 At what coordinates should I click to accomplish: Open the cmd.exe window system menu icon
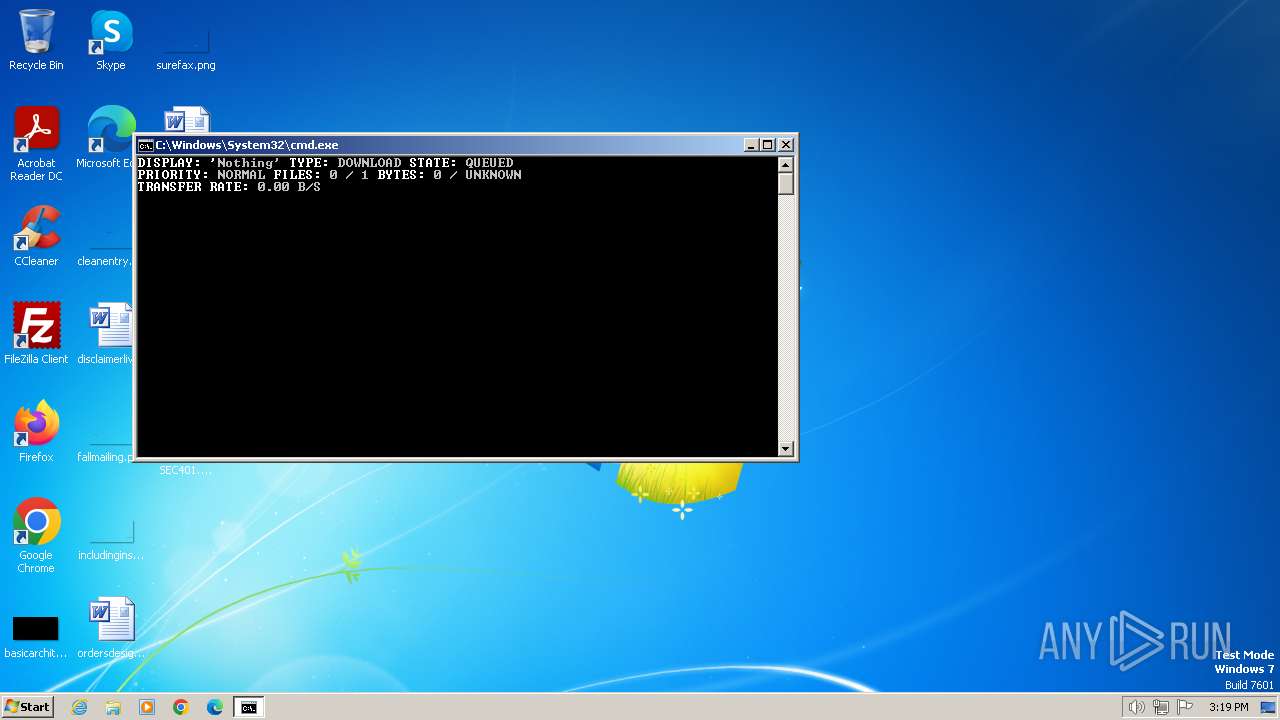(145, 145)
